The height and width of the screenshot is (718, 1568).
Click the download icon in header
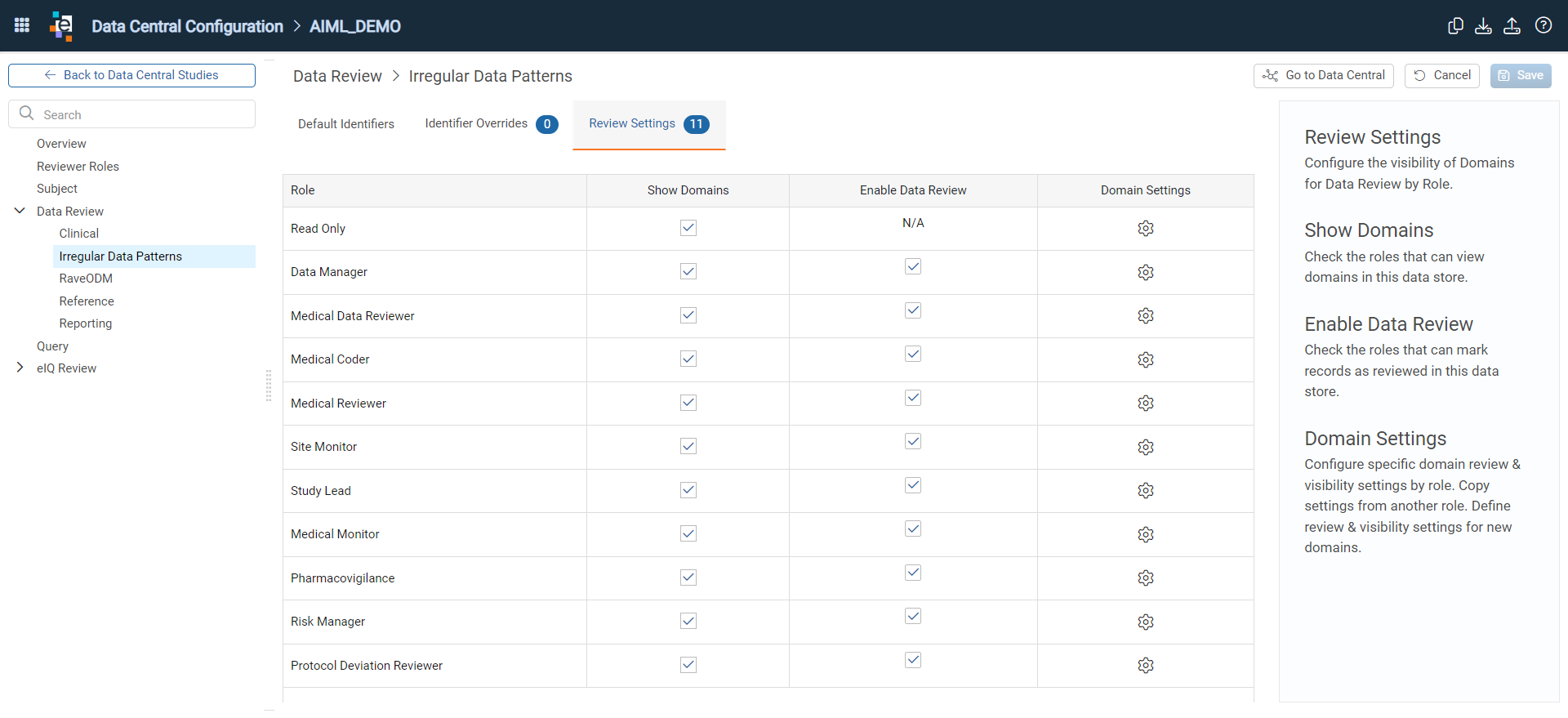coord(1484,25)
